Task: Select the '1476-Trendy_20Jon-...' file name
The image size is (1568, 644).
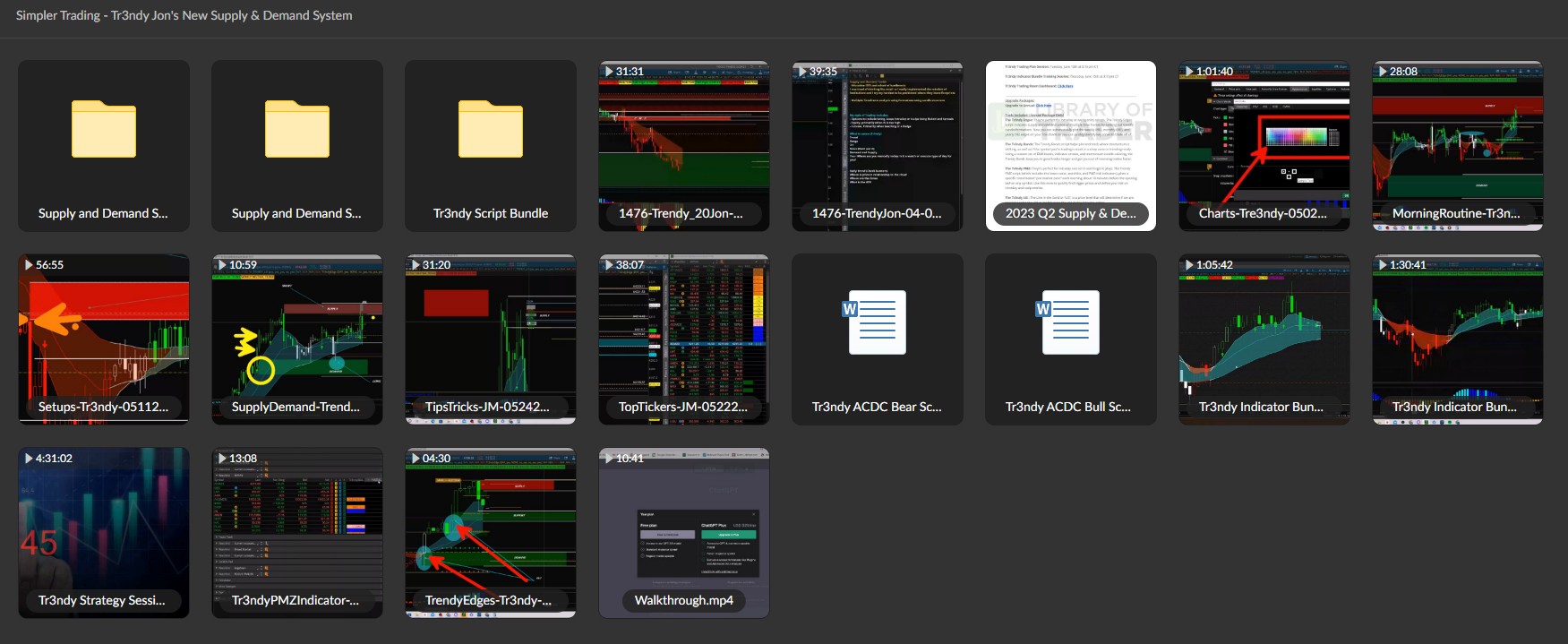Action: (681, 213)
